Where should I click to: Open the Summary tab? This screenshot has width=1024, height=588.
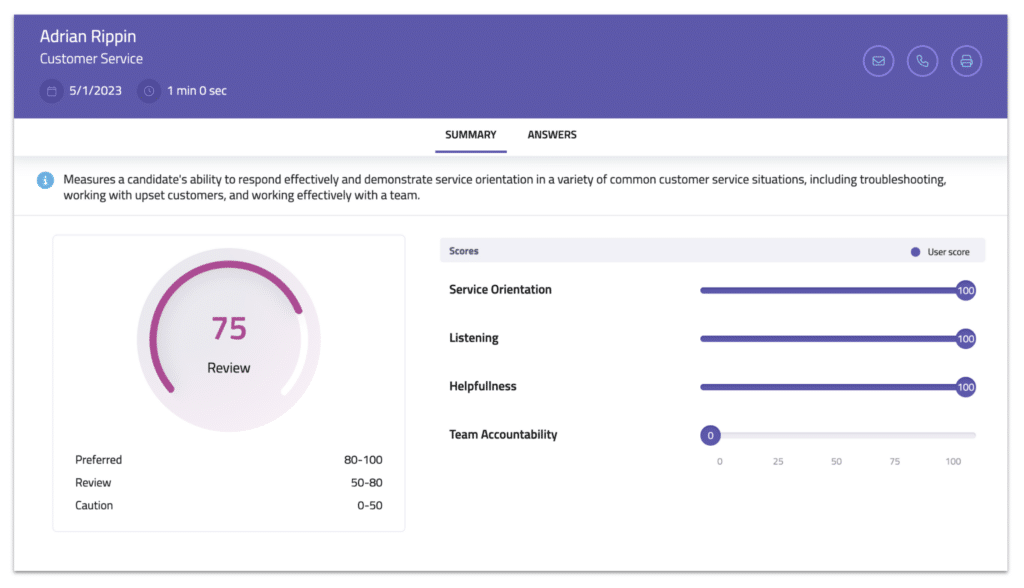pyautogui.click(x=471, y=135)
